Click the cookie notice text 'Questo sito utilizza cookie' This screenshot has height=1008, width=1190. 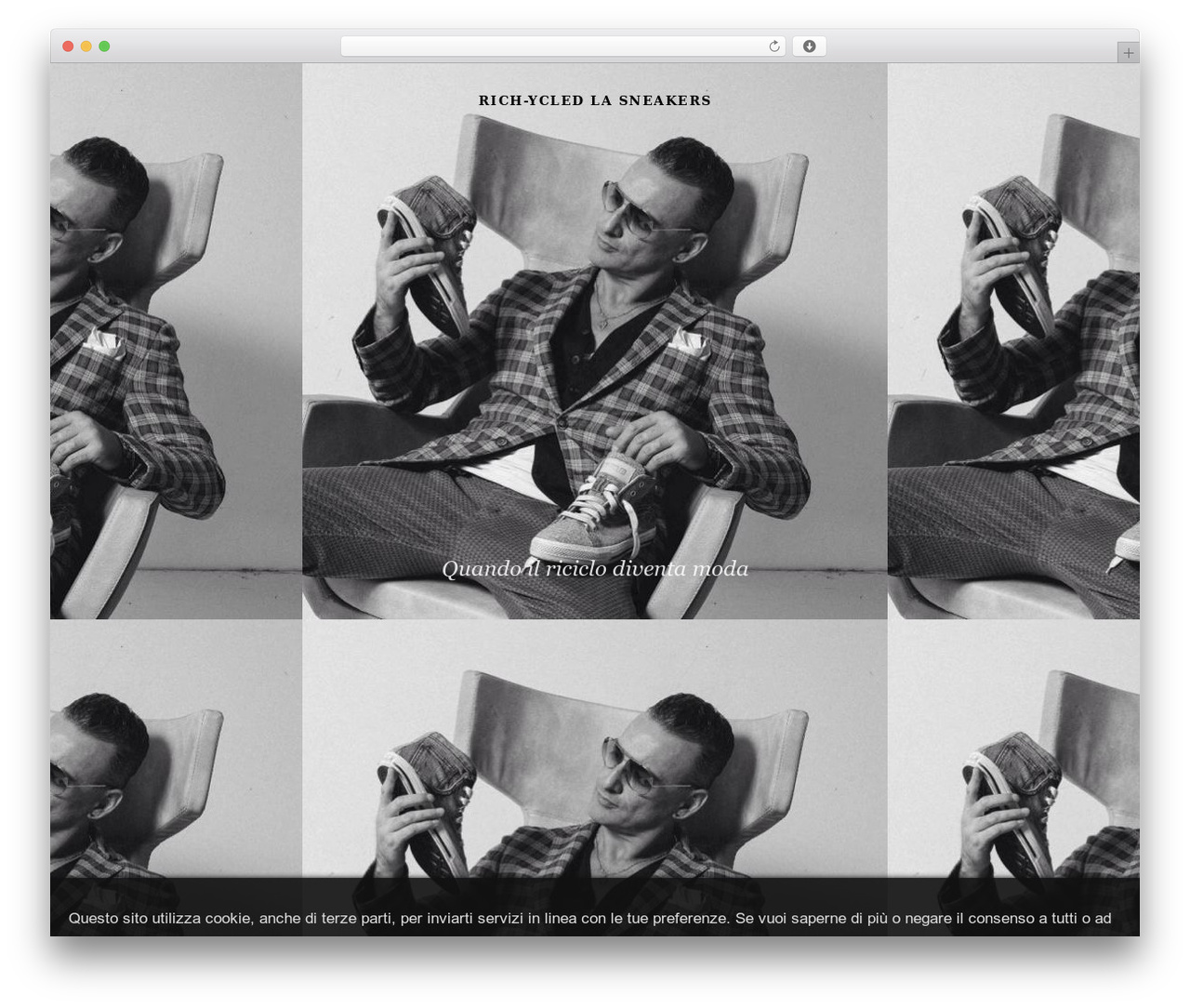[160, 918]
